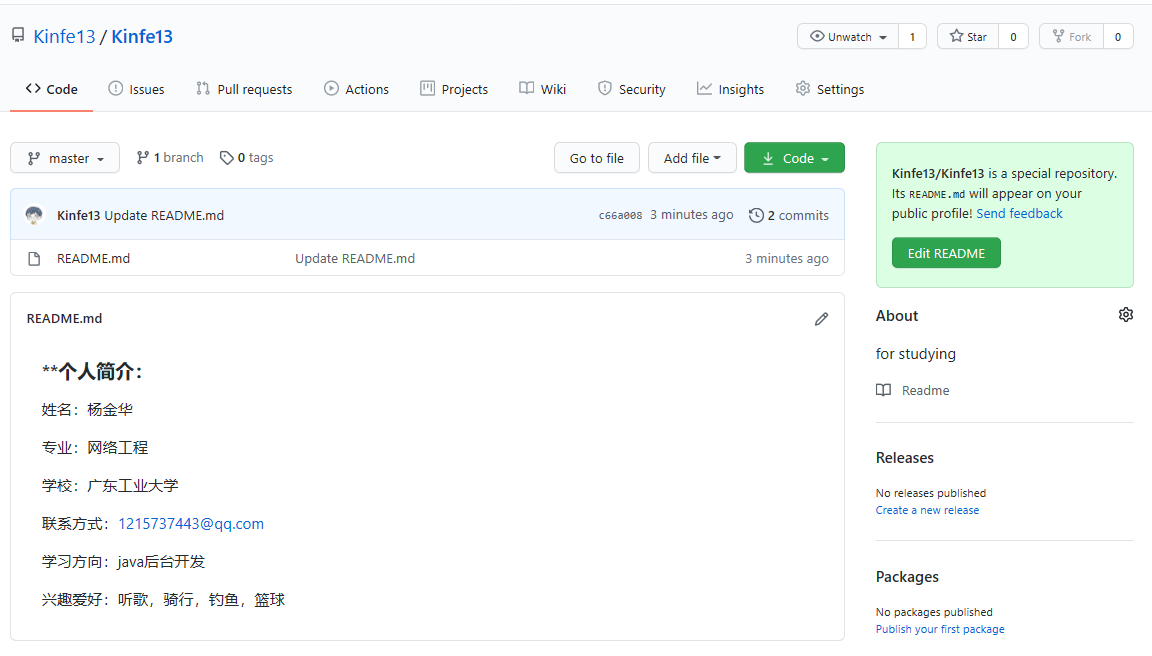1152x656 pixels.
Task: Star this repository
Action: point(968,37)
